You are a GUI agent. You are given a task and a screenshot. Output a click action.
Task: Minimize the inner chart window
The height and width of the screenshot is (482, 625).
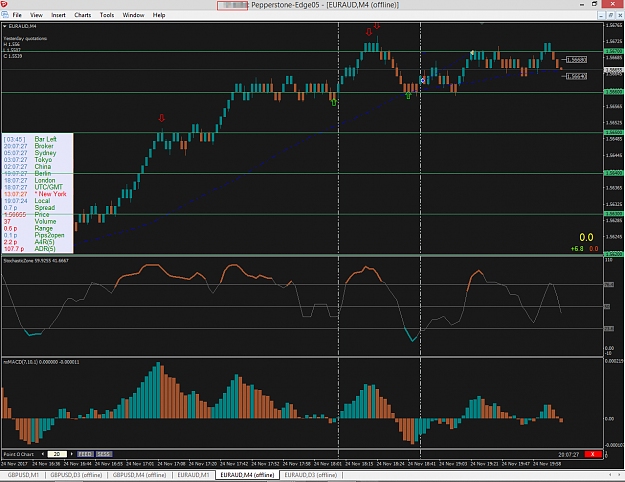tap(601, 15)
